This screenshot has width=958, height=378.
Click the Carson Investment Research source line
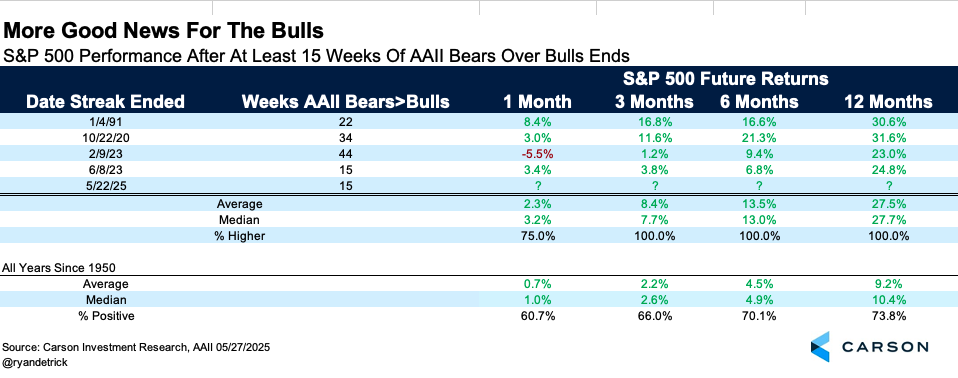tap(136, 347)
